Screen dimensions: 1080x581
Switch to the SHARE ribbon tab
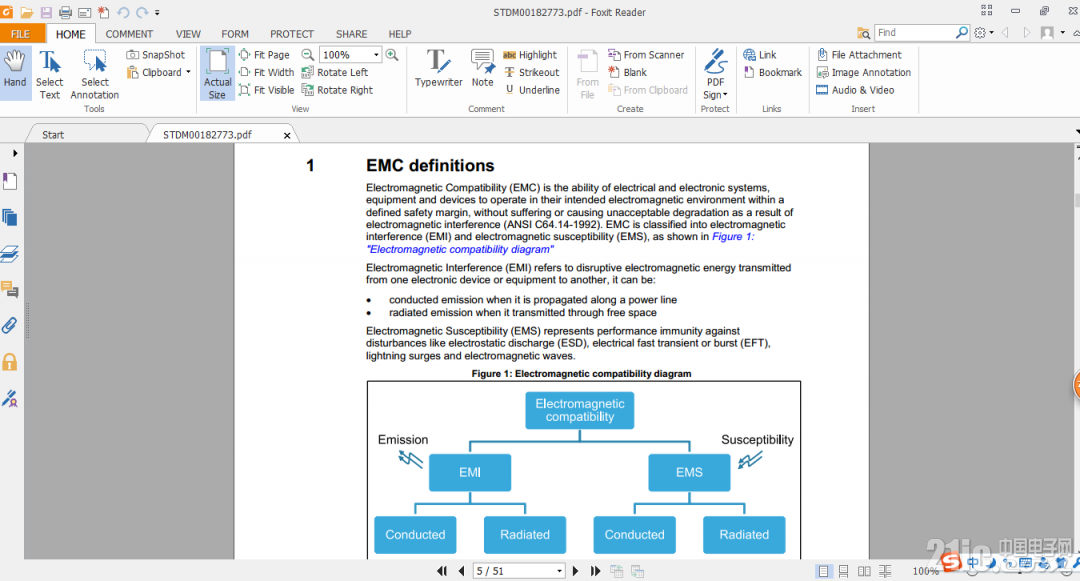pos(351,34)
